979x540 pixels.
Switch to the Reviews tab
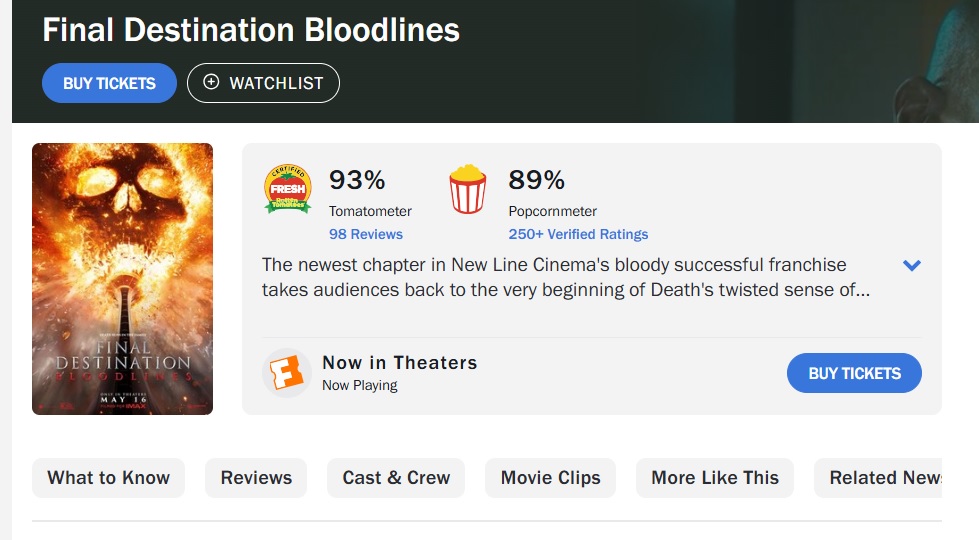(256, 478)
